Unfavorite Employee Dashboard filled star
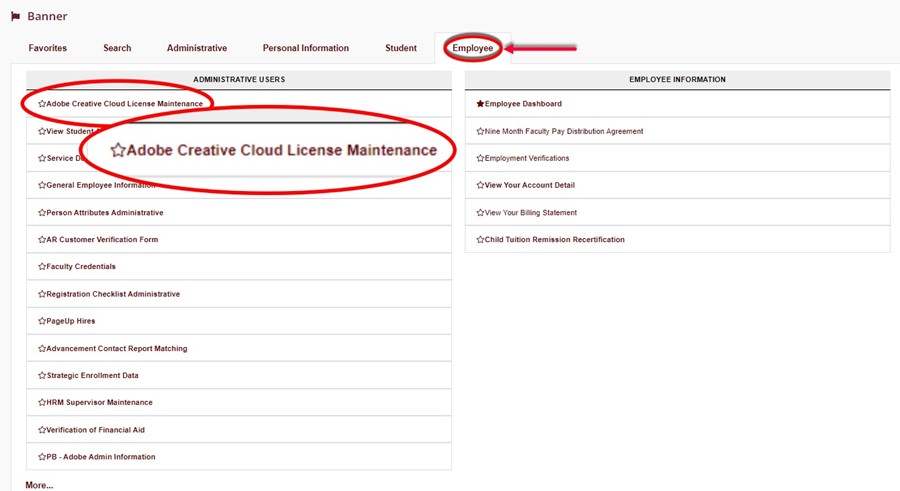The image size is (900, 491). tap(480, 104)
